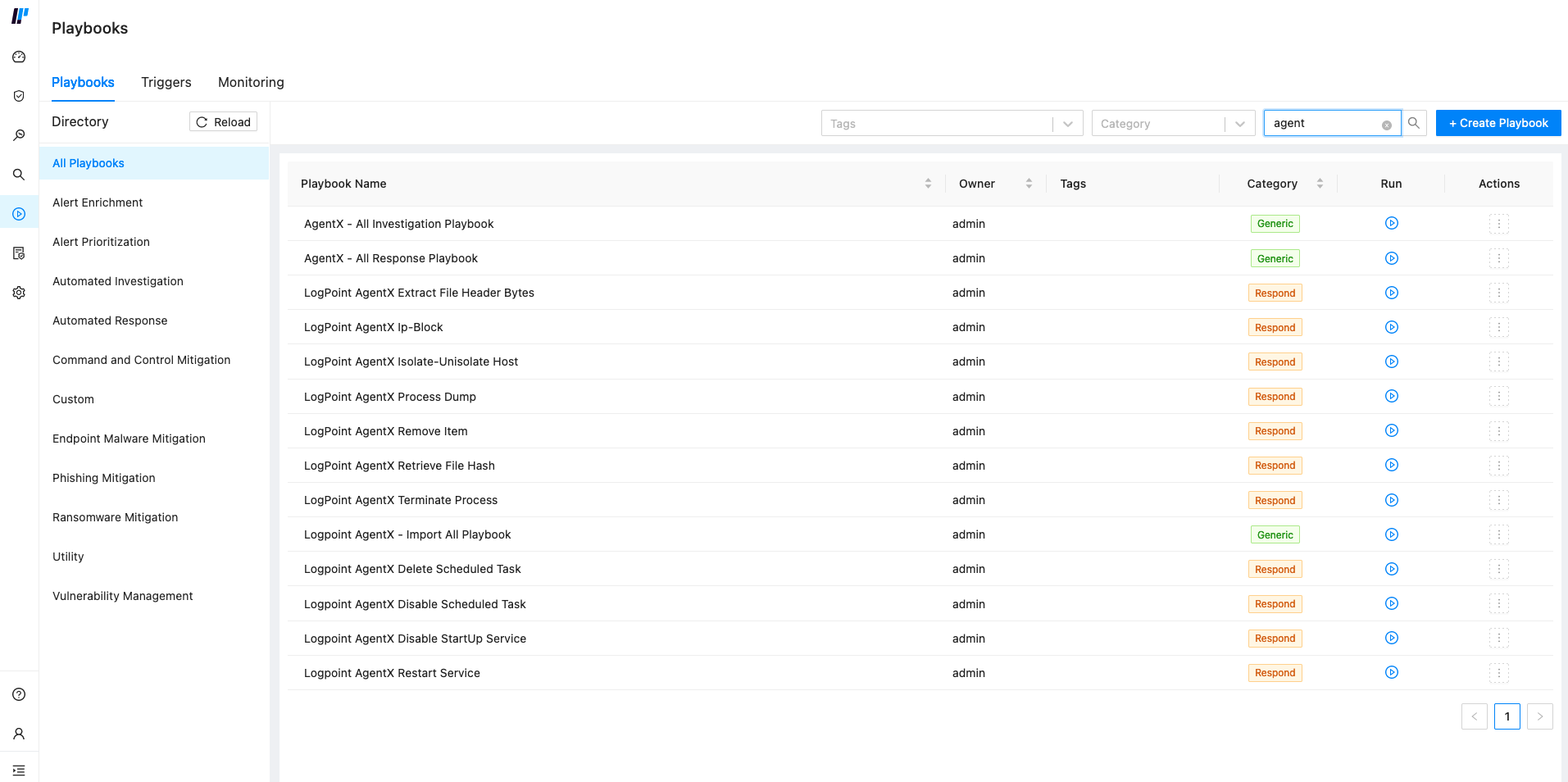Screen dimensions: 1568x782
Task: Click the help question mark icon
Action: tap(19, 694)
